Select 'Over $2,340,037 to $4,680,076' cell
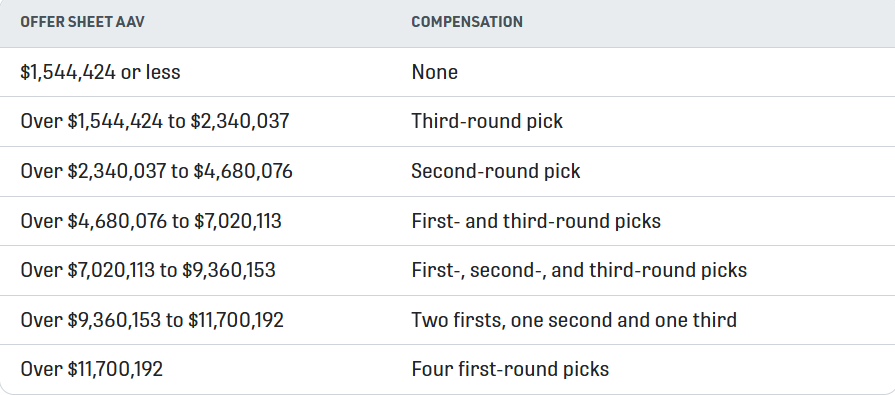Screen dimensions: 895x395 point(156,171)
